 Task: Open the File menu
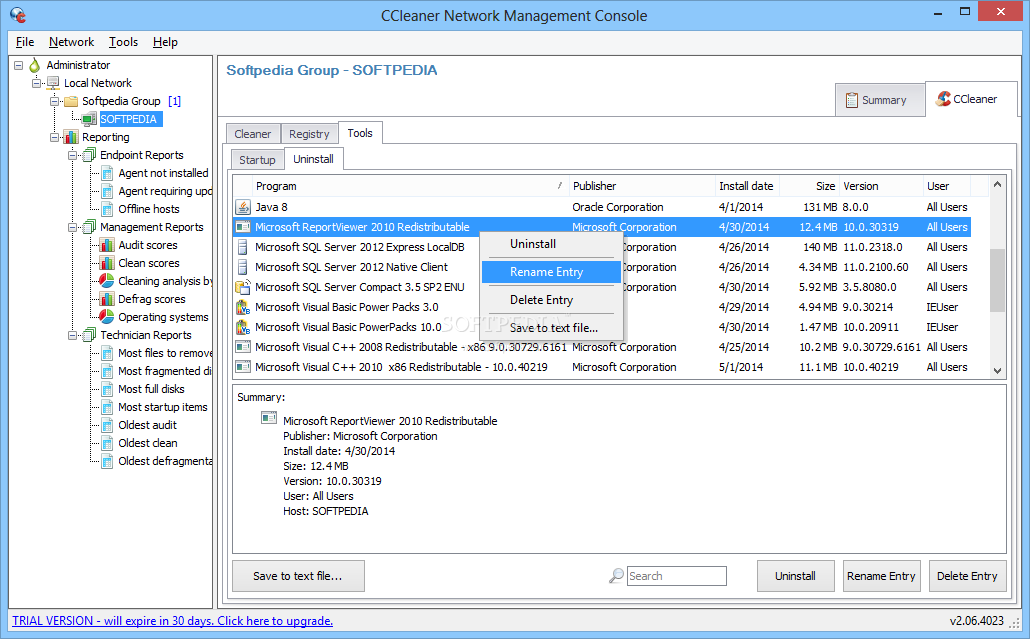pos(25,42)
